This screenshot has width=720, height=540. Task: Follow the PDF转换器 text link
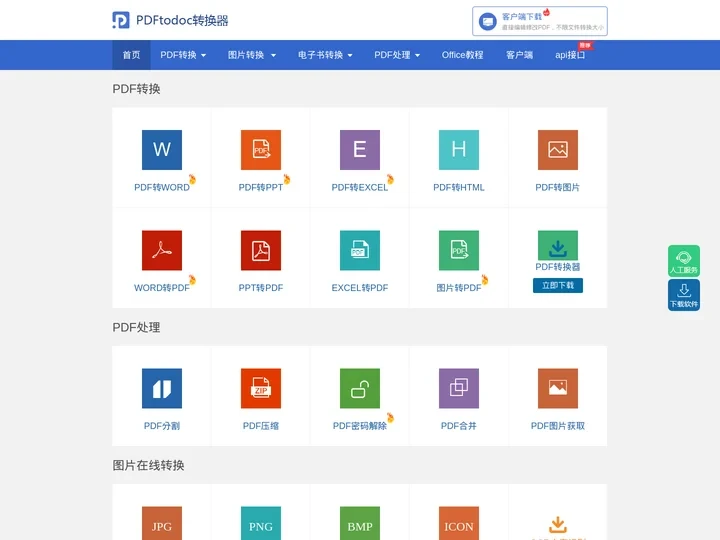point(558,267)
